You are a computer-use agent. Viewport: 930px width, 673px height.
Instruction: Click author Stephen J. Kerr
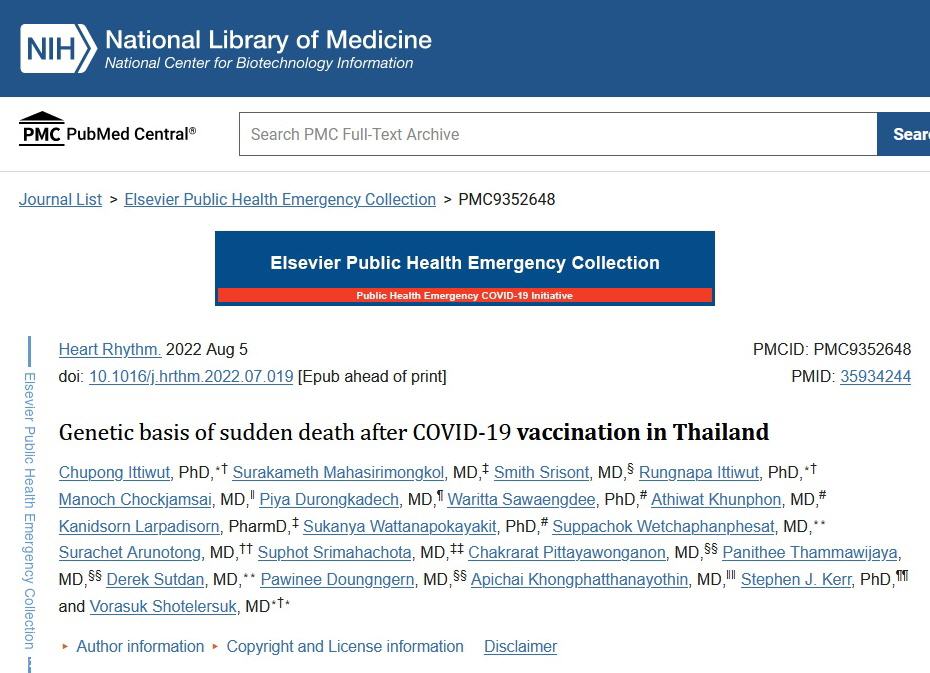tap(796, 579)
